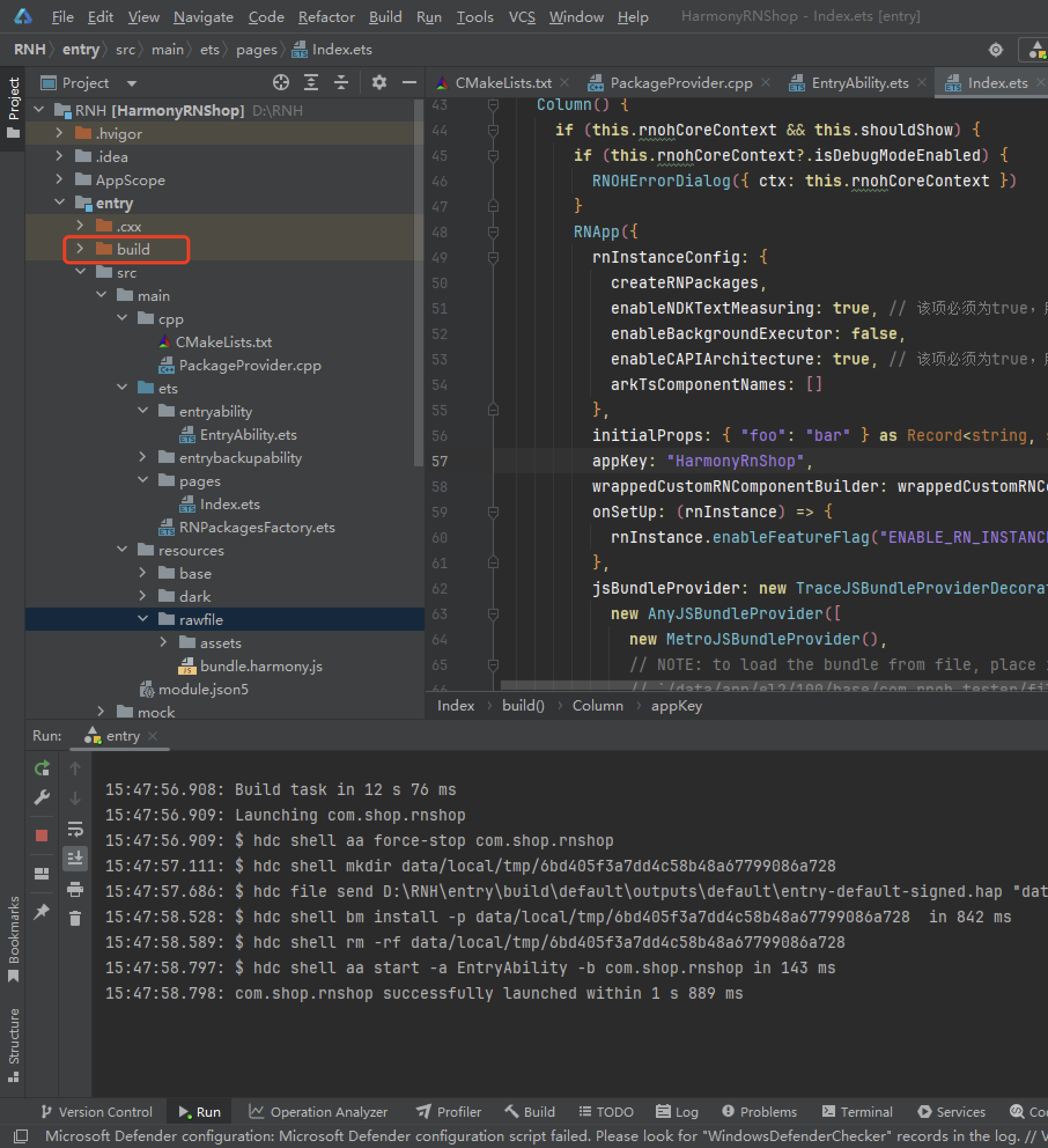Click the Project tree vertical scrollbar
1048x1148 pixels.
(x=419, y=282)
